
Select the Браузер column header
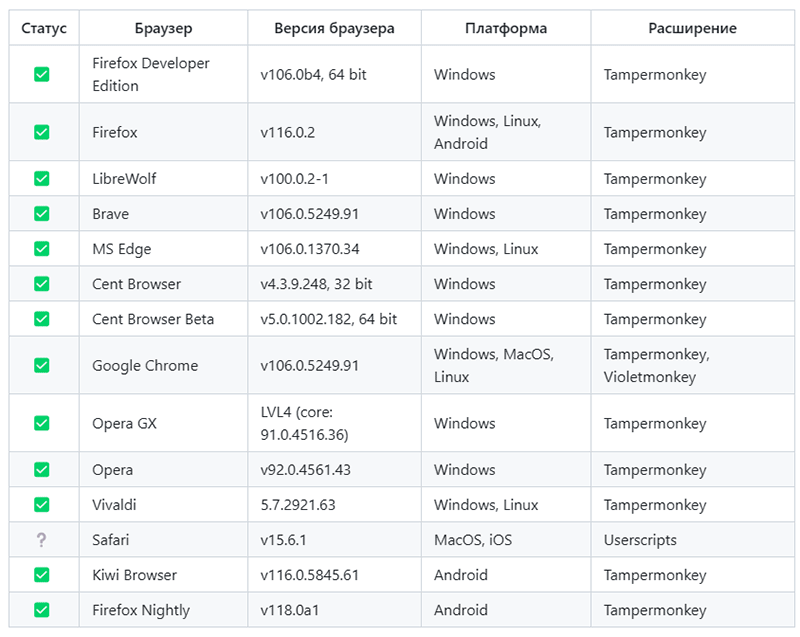163,28
